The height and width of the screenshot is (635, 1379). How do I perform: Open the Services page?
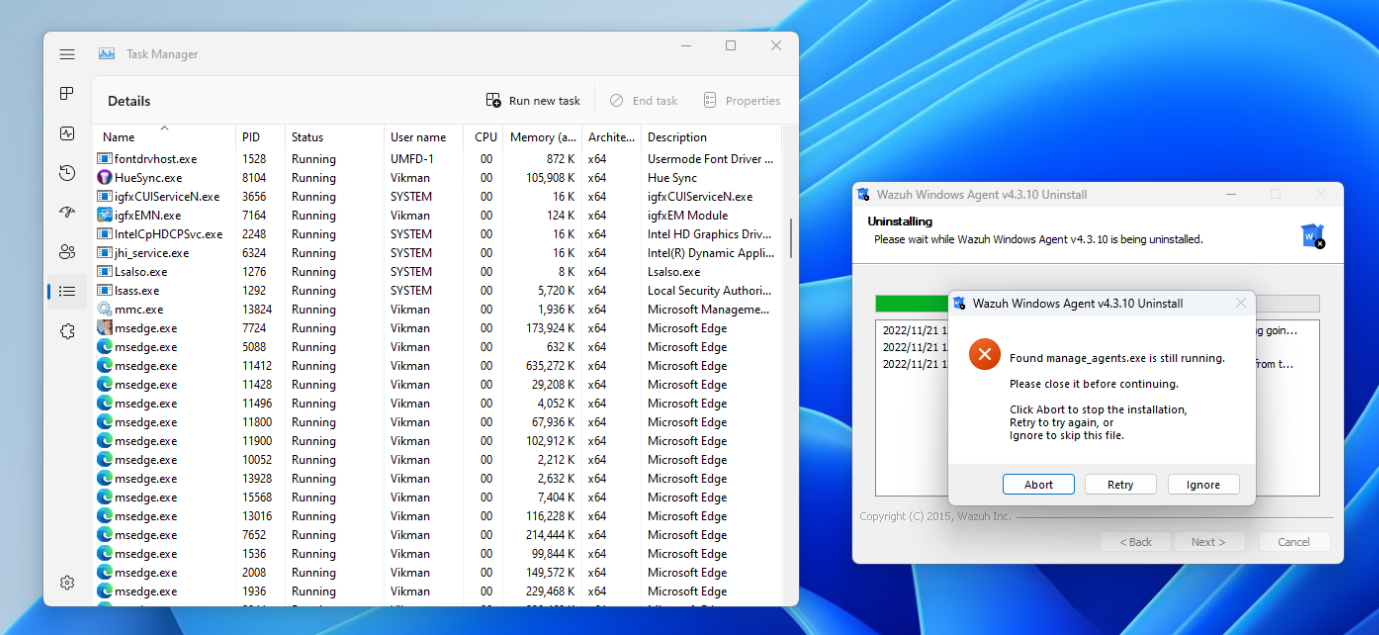pos(67,331)
